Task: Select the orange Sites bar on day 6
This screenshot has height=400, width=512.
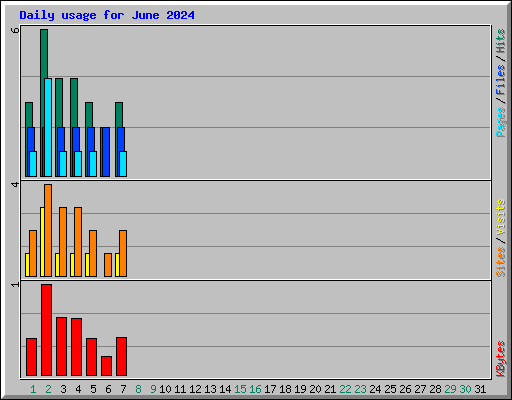Action: click(108, 265)
